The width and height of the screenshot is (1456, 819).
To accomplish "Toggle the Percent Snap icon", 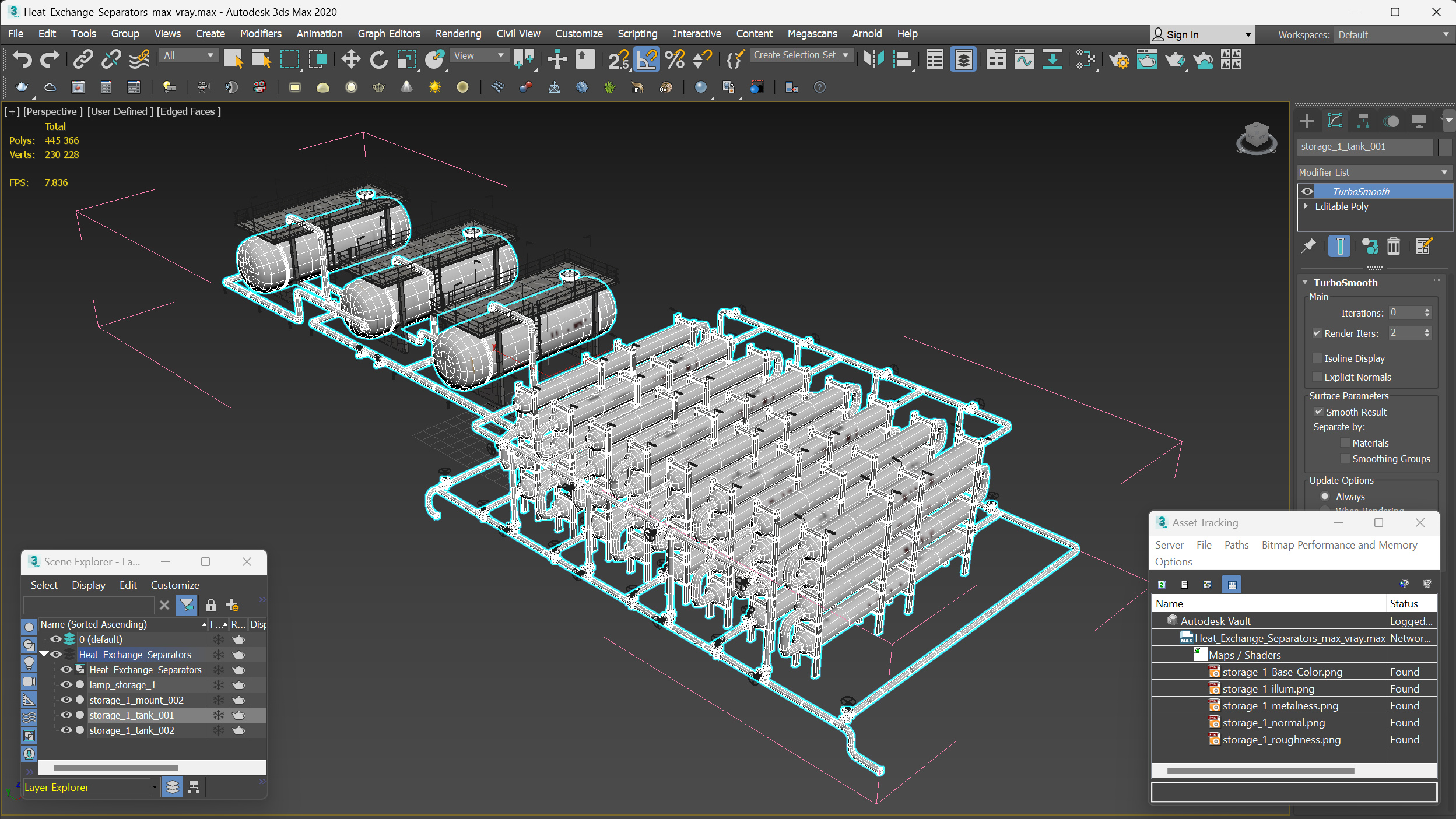I will 675,59.
